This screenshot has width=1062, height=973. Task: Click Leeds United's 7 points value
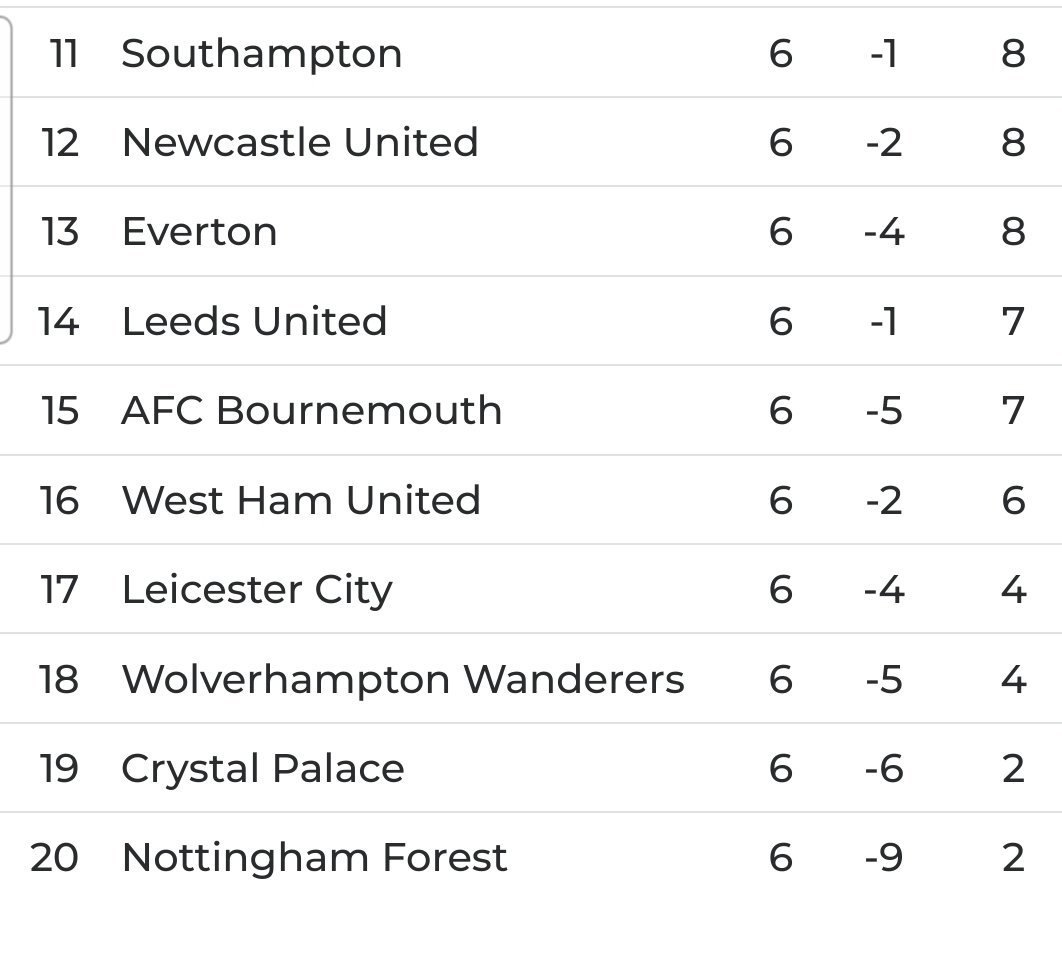pos(1013,321)
